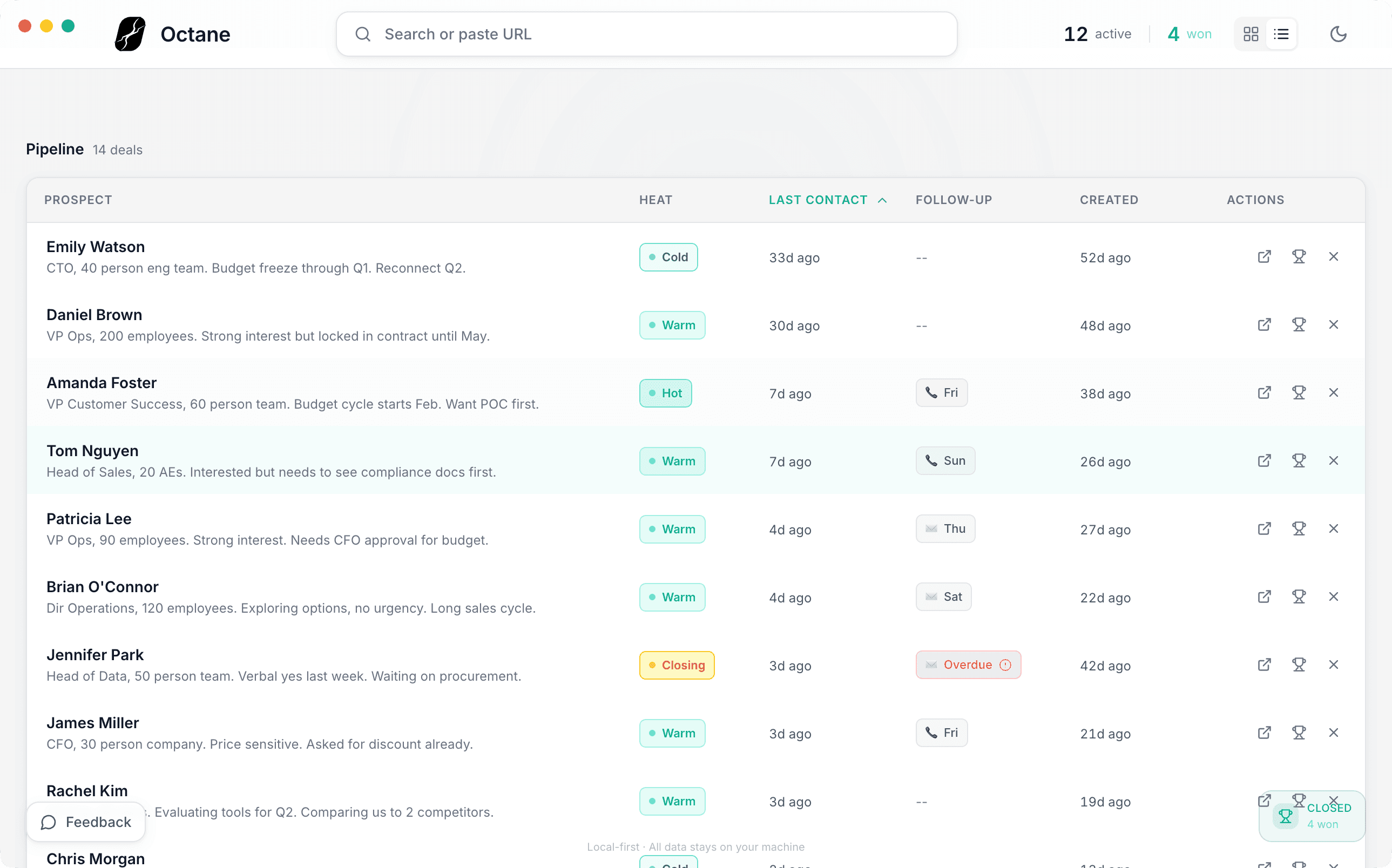Sort the pipeline by Heat column

pos(655,200)
